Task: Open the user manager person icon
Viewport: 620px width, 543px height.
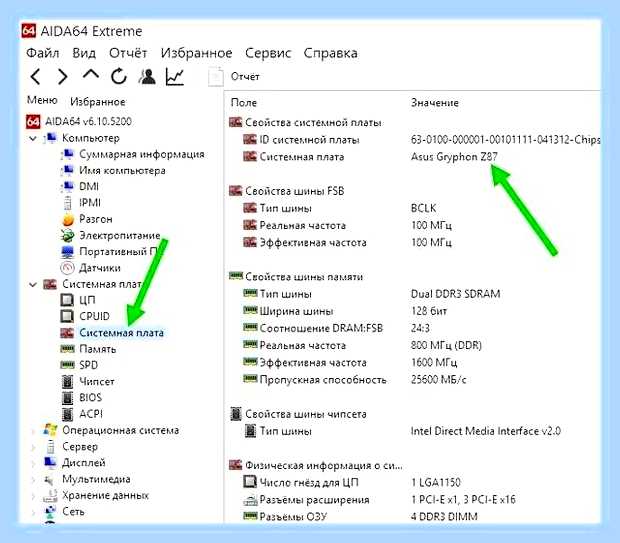Action: [147, 76]
